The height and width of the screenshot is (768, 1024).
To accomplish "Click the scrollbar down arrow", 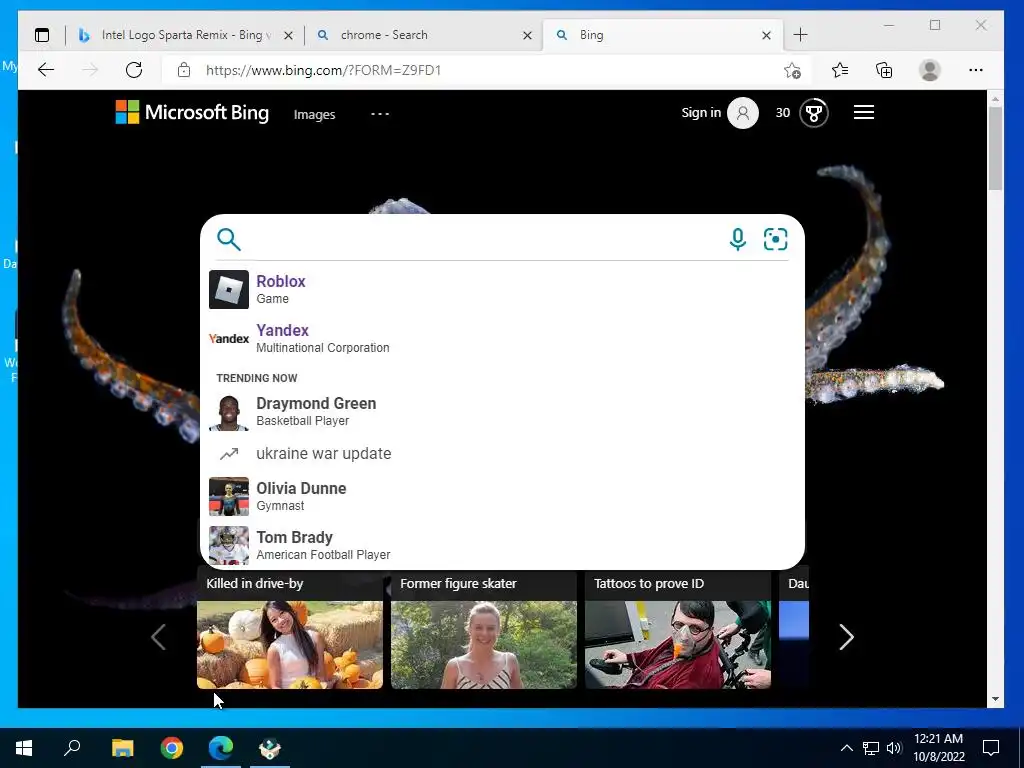I will click(995, 699).
